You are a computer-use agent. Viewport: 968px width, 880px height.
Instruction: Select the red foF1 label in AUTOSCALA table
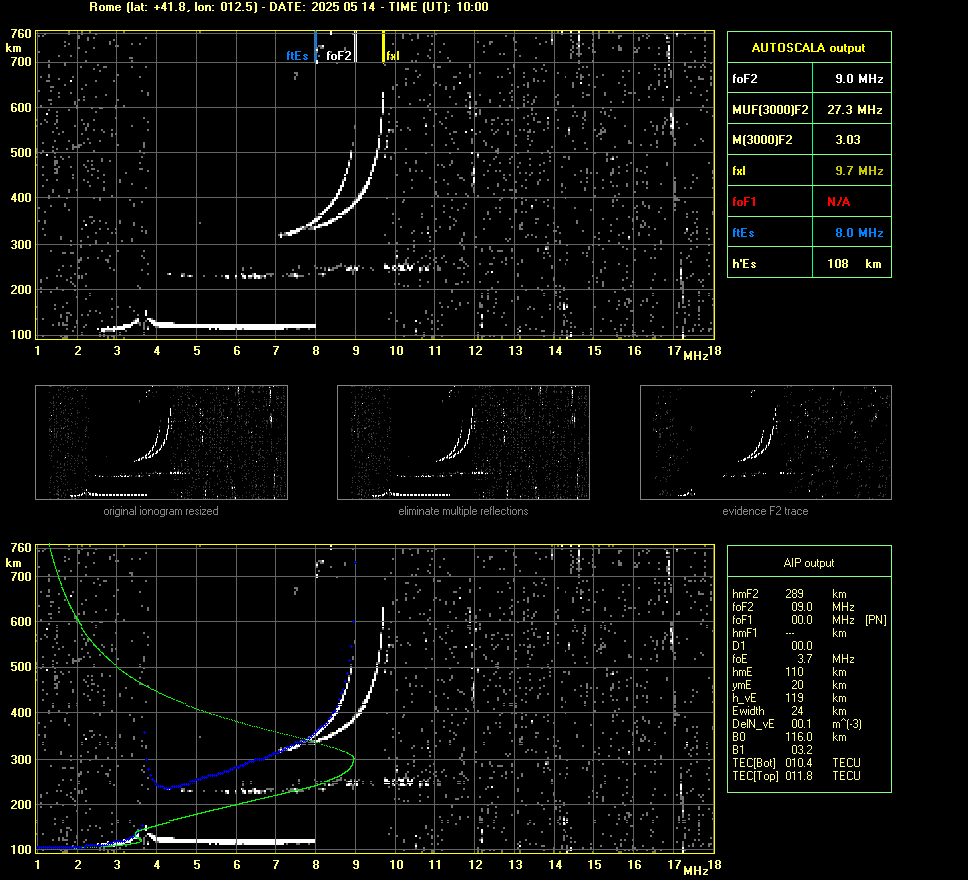click(744, 202)
